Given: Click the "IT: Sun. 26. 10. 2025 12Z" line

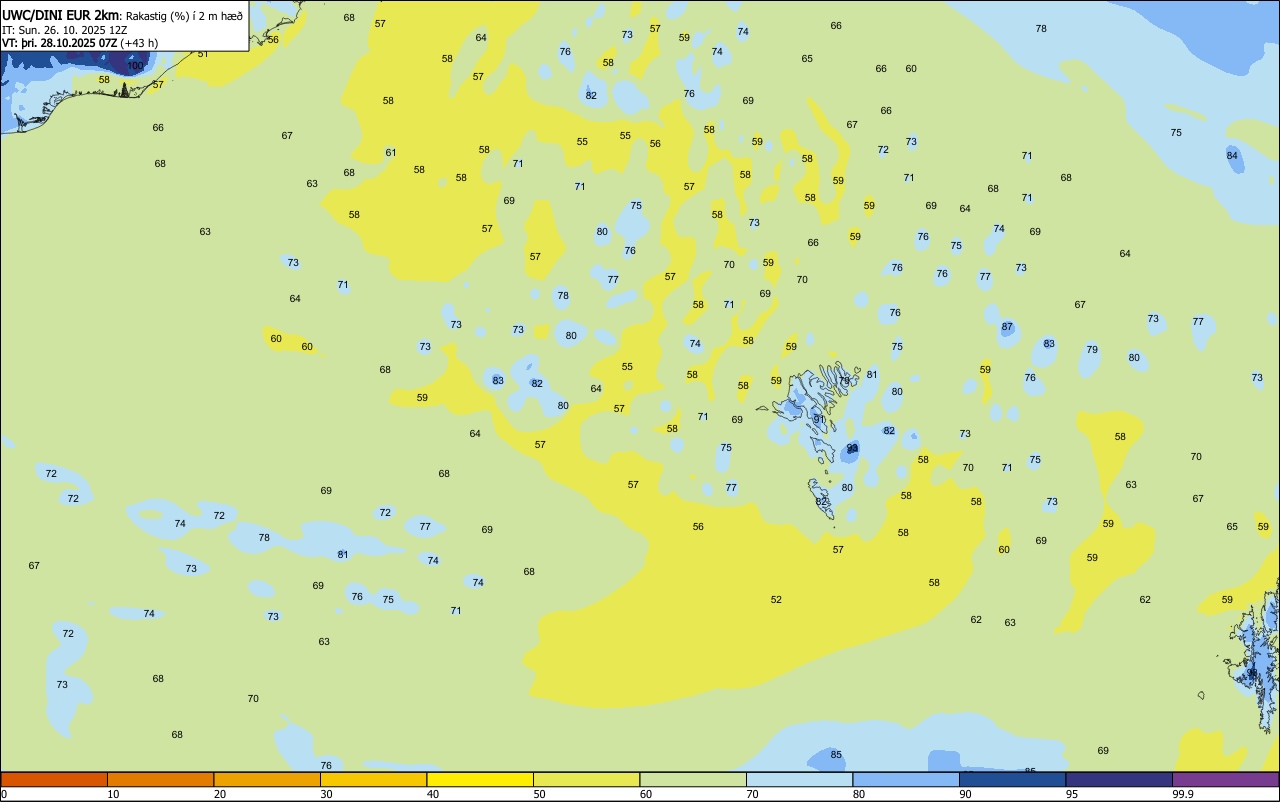Looking at the screenshot, I should (65, 30).
